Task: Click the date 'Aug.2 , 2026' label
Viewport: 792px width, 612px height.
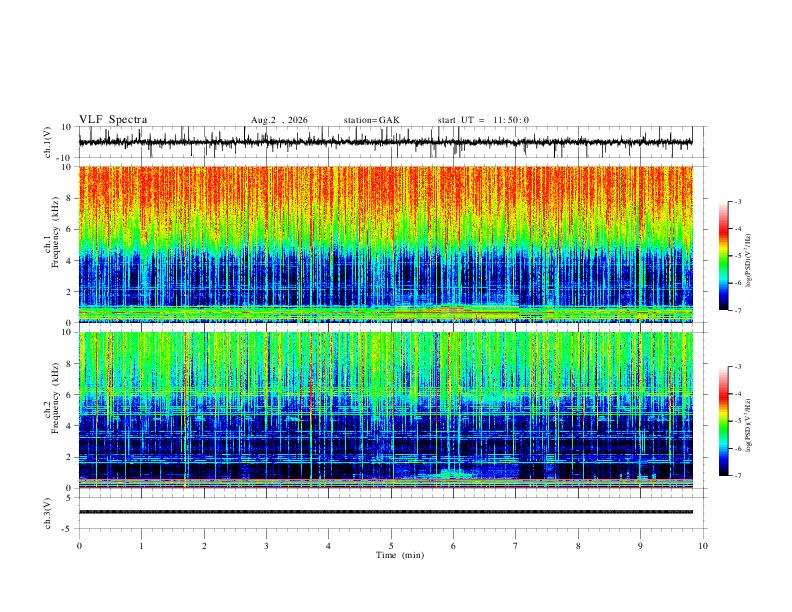Action: pos(279,120)
